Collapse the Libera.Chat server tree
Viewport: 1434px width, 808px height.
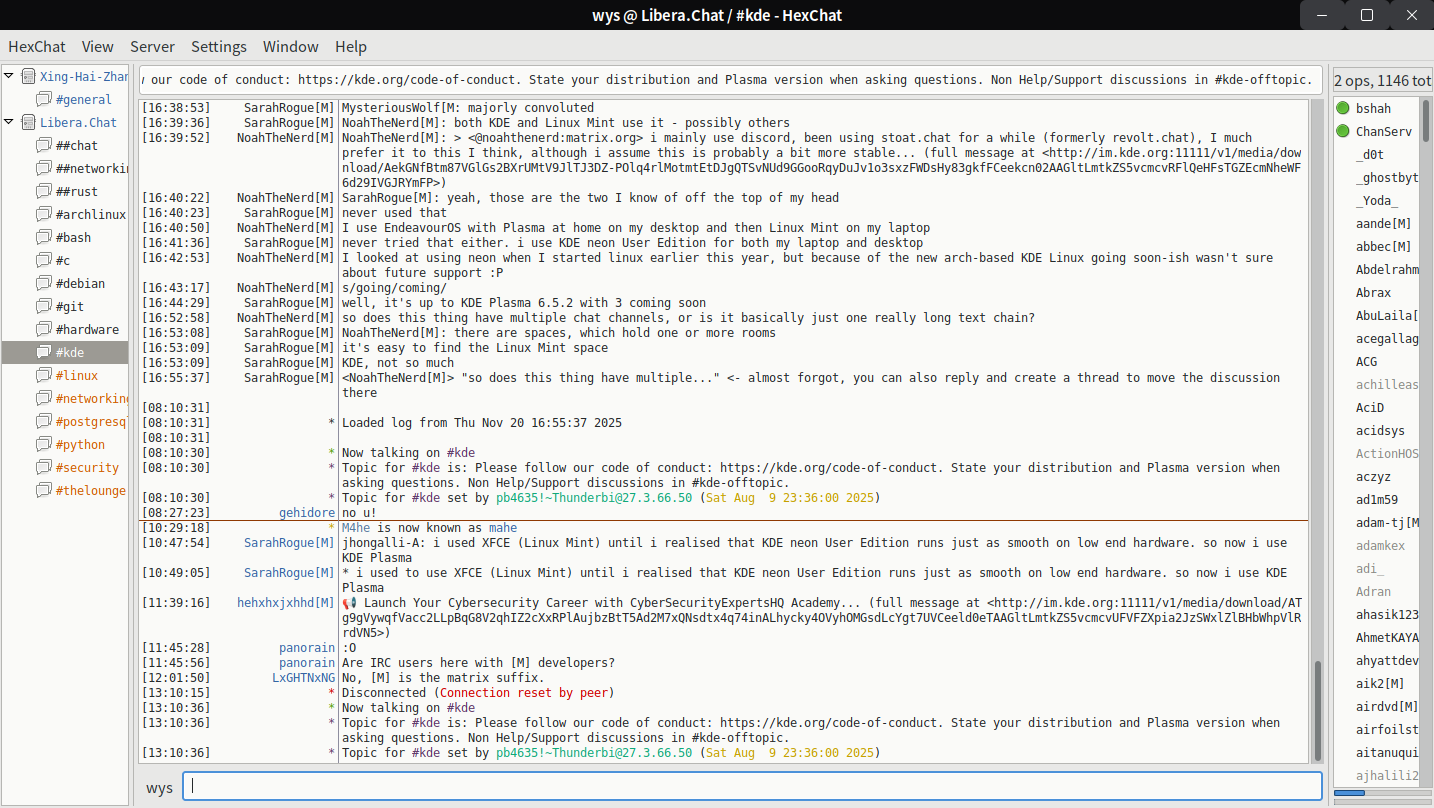[x=9, y=123]
